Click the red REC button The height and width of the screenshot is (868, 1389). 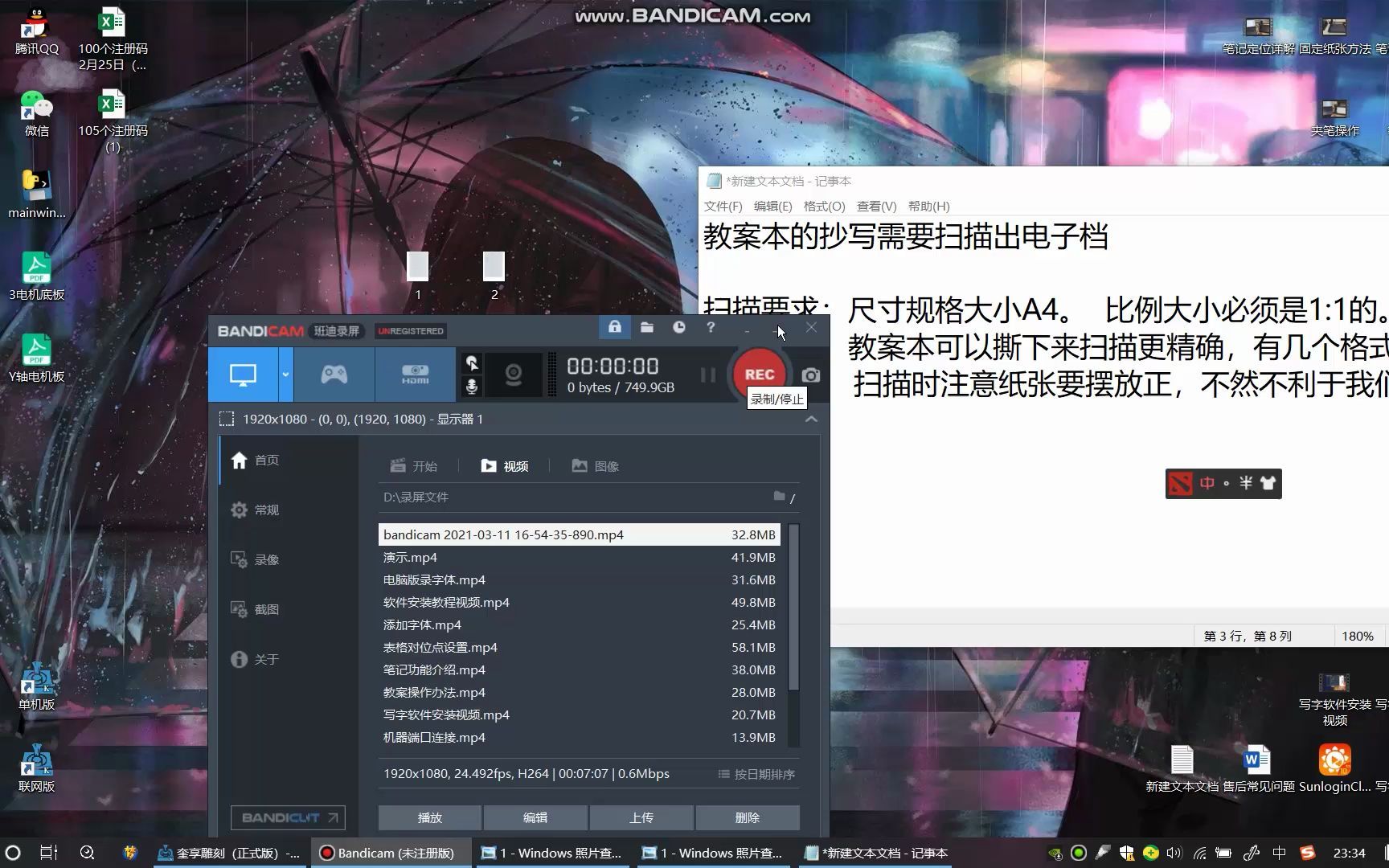click(x=759, y=375)
